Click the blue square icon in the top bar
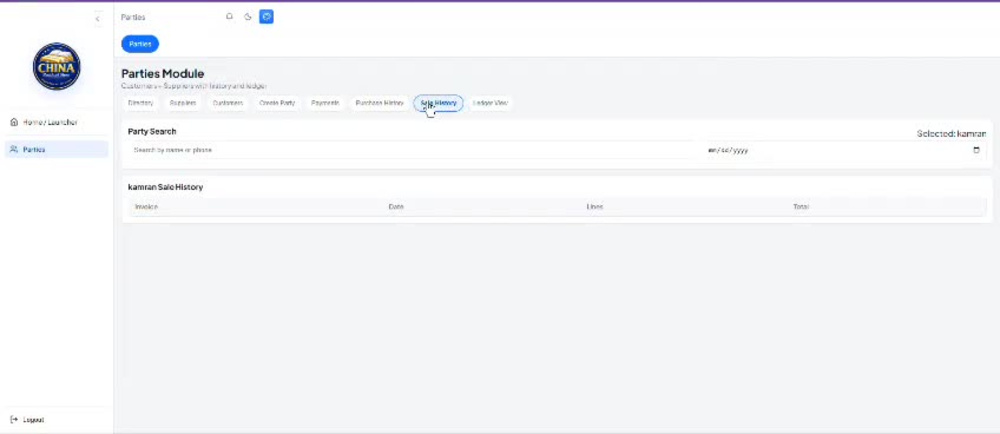The height and width of the screenshot is (434, 1000). (x=267, y=17)
